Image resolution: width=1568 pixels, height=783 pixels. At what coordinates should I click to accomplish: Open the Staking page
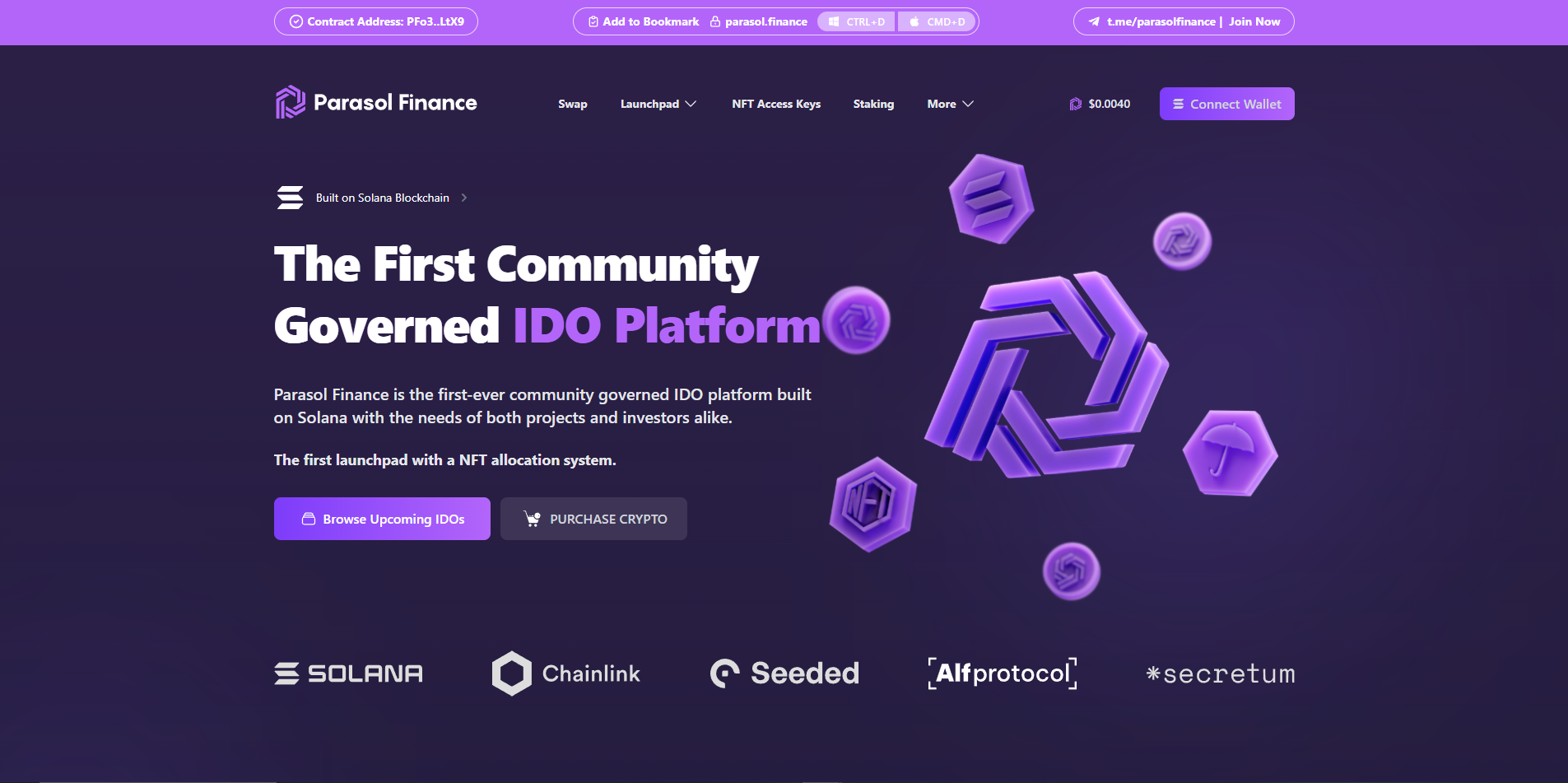point(873,104)
